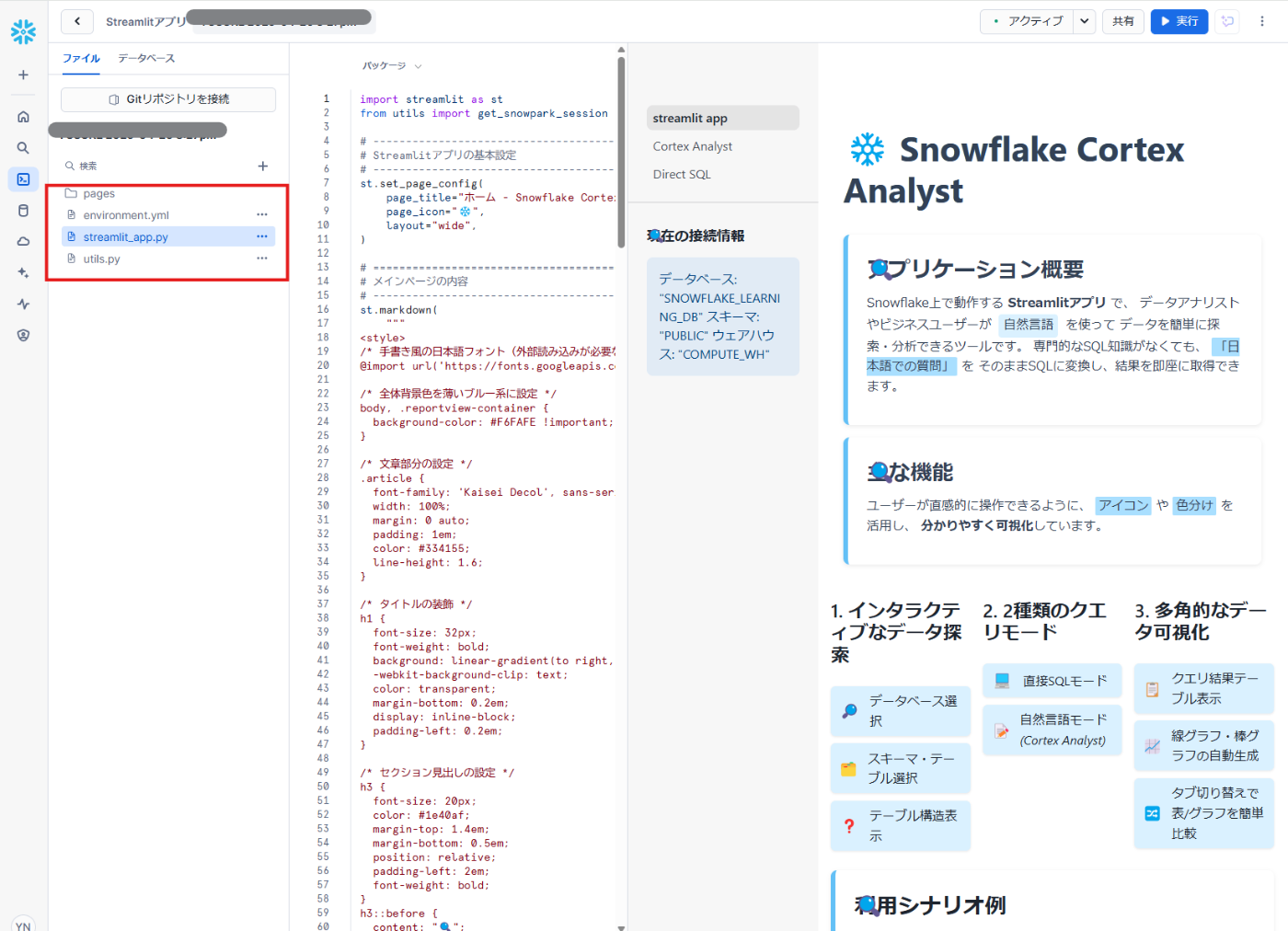Image resolution: width=1288 pixels, height=931 pixels.
Task: Click the タブ切り替えで表/グラフを簡単比較 card
Action: (1203, 813)
